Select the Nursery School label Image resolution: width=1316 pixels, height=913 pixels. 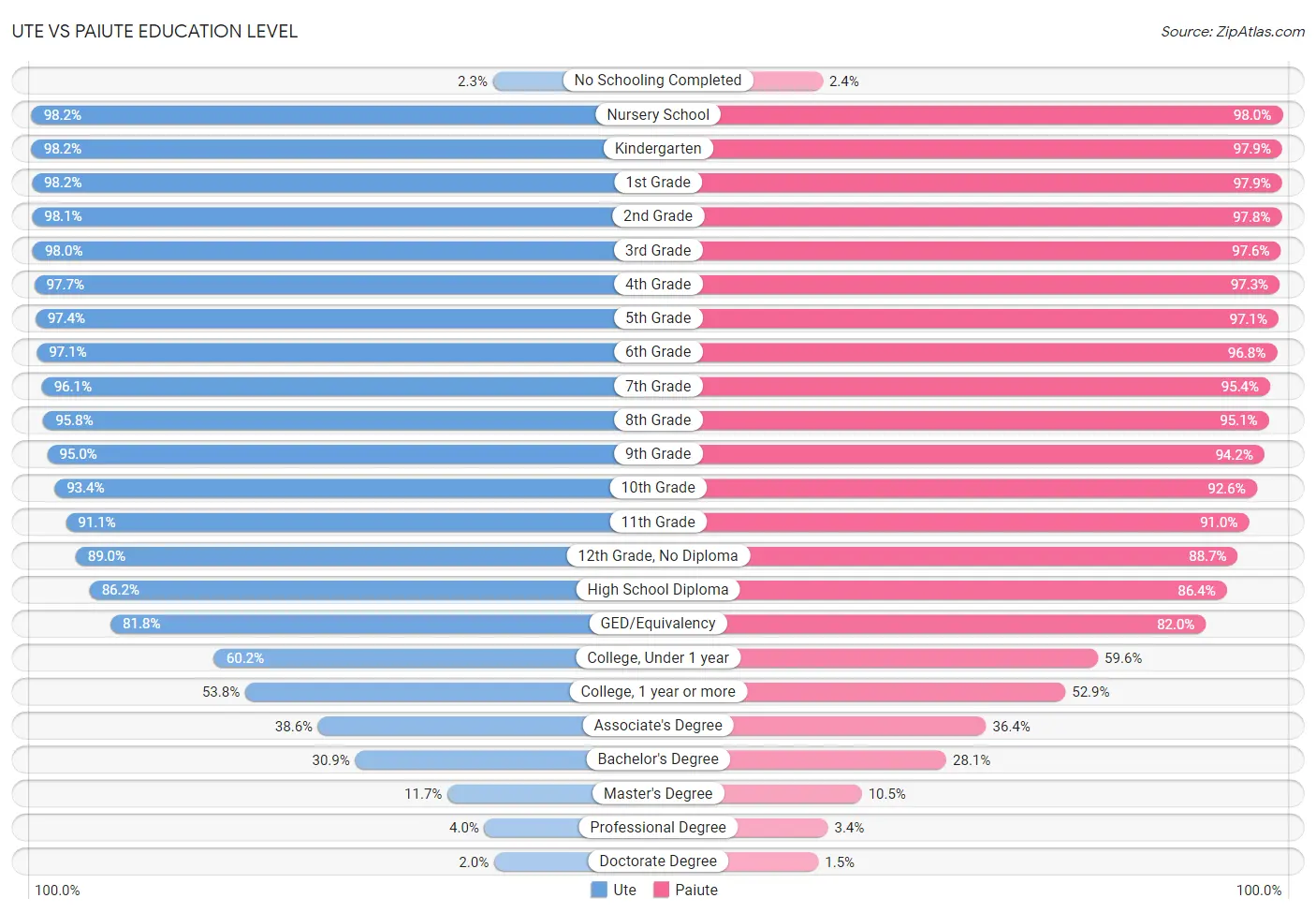(x=658, y=114)
